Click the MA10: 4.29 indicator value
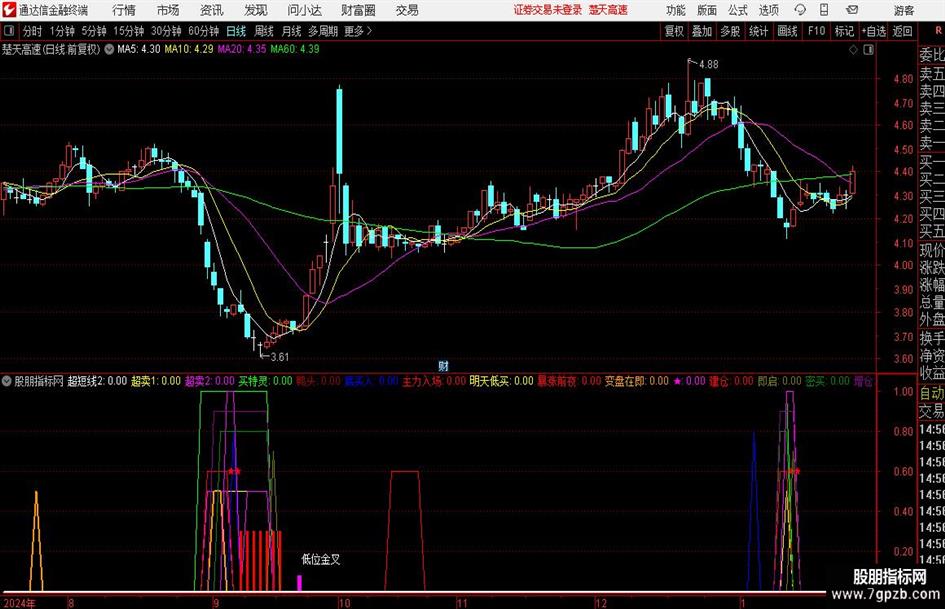This screenshot has width=945, height=609. point(189,49)
